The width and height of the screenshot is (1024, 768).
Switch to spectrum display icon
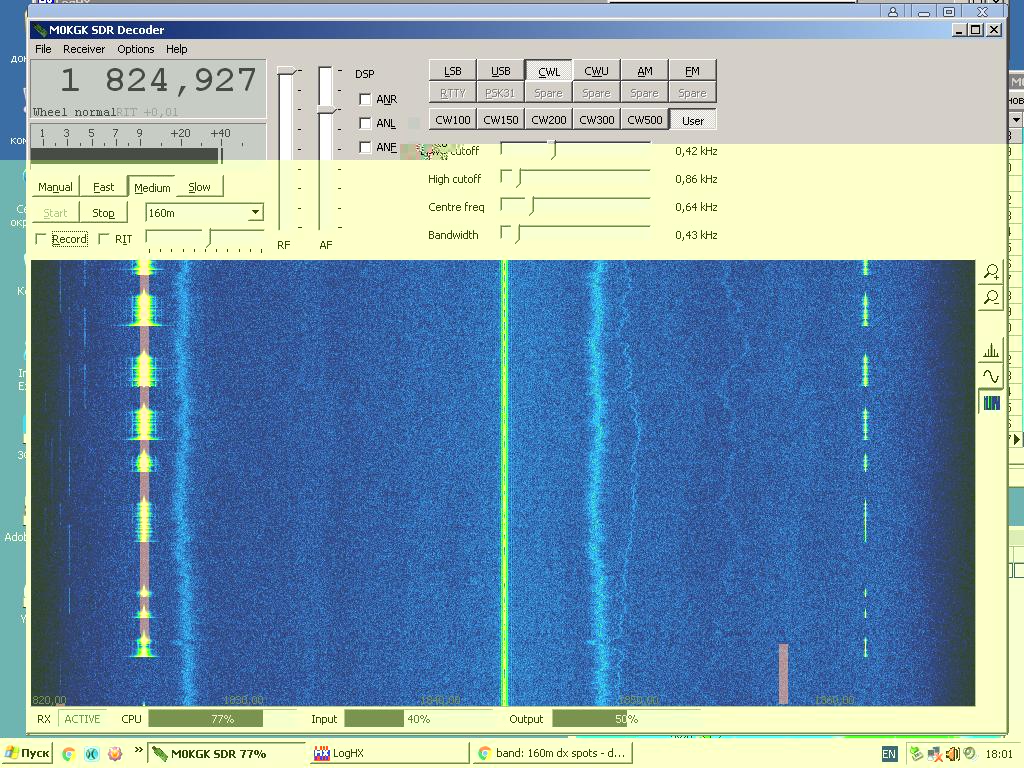pyautogui.click(x=990, y=351)
